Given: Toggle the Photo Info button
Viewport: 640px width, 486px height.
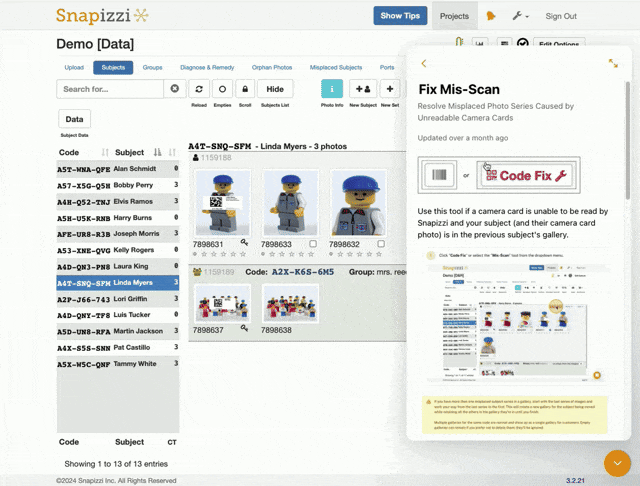Looking at the screenshot, I should [x=332, y=89].
